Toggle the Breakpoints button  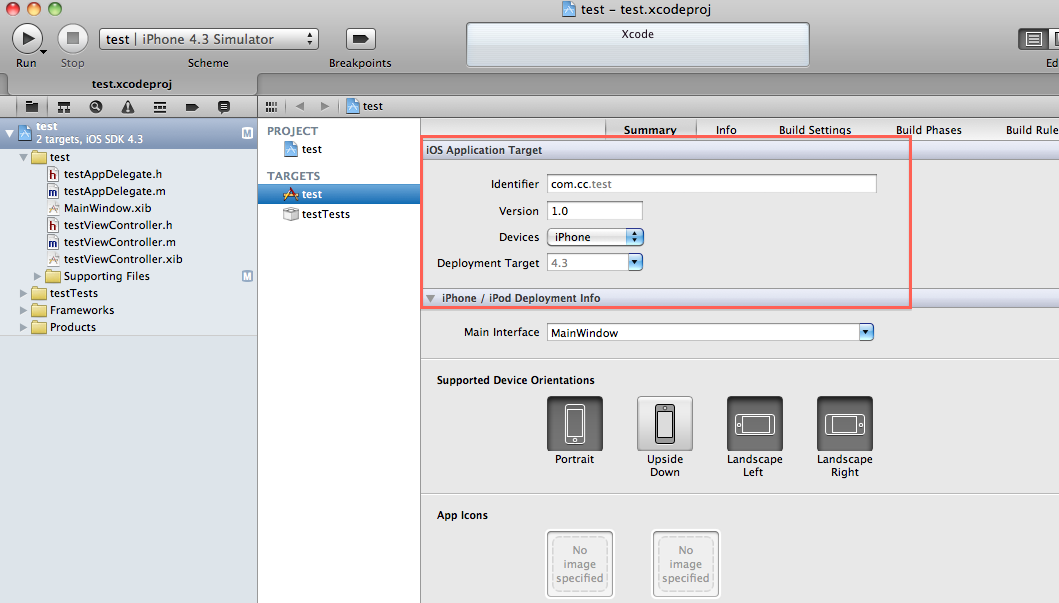click(360, 39)
